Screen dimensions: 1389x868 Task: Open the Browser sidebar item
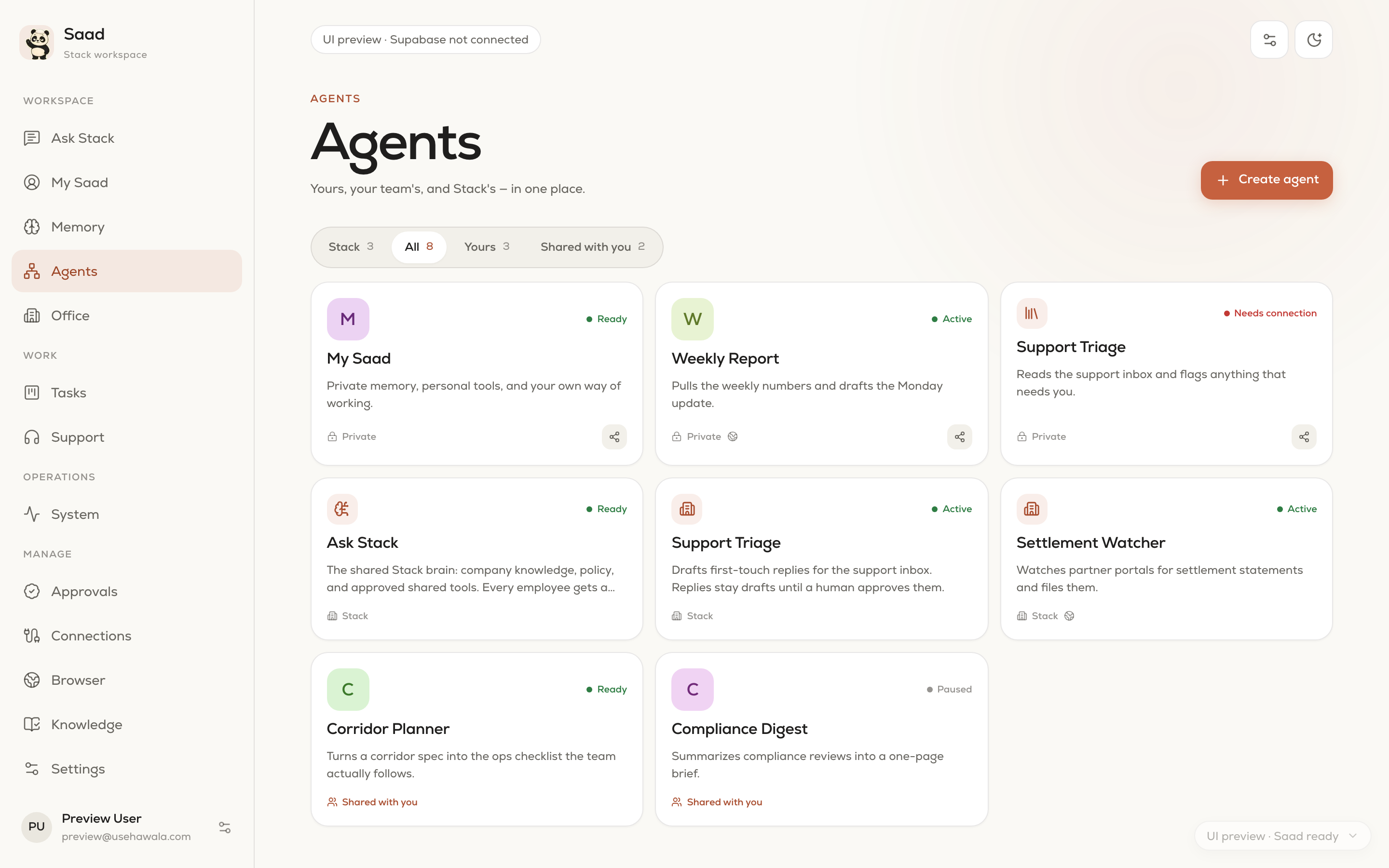click(x=126, y=680)
